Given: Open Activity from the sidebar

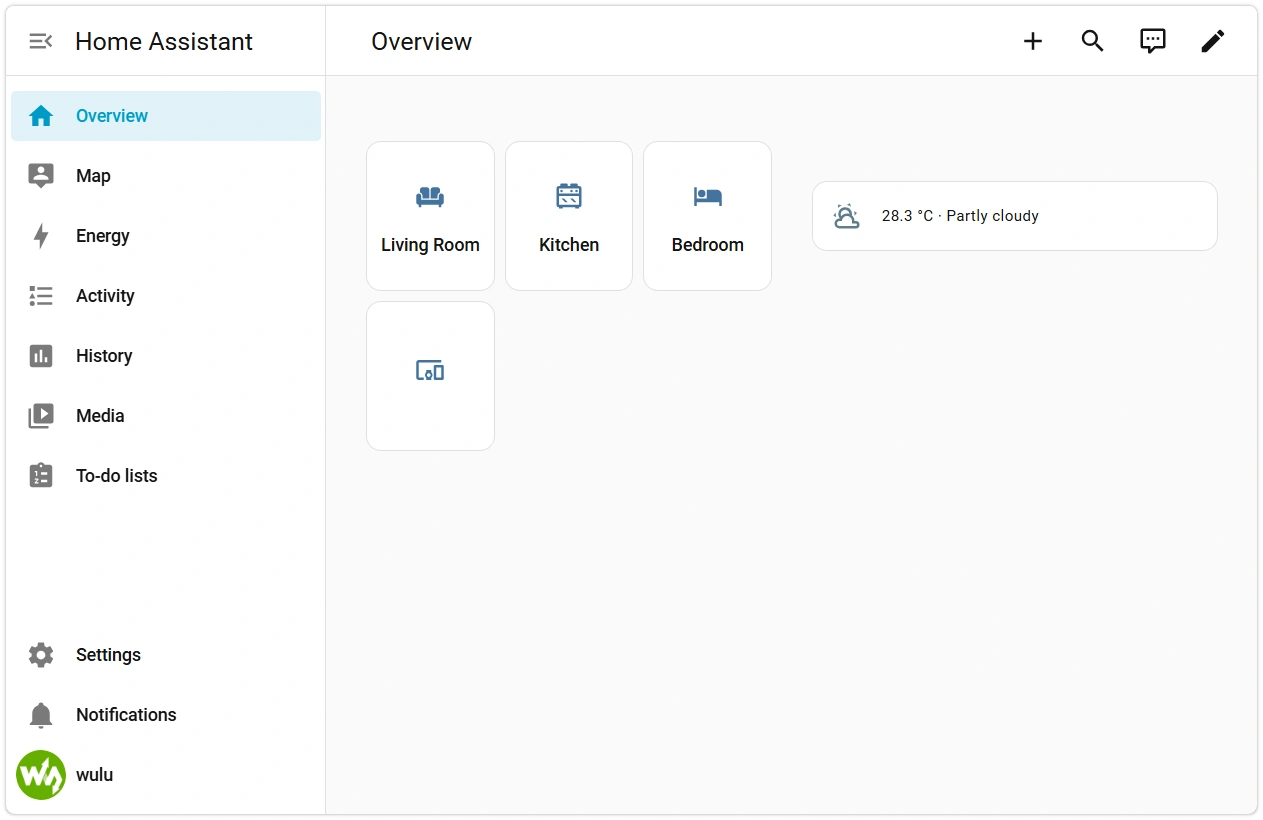Looking at the screenshot, I should point(166,296).
